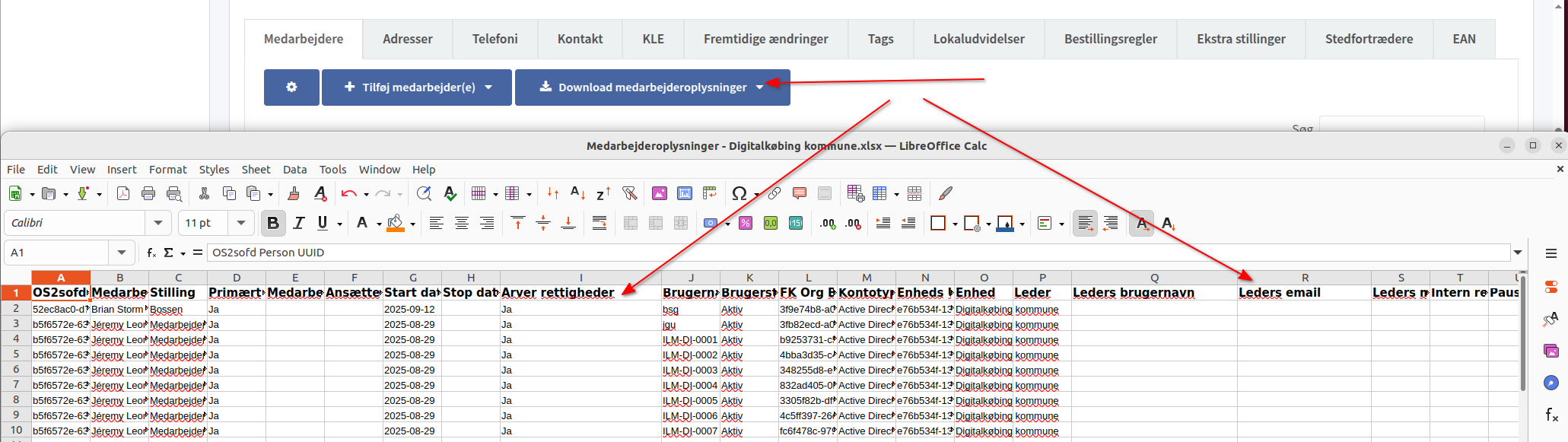
Task: Open the 11 pt font size dropdown
Action: (241, 223)
